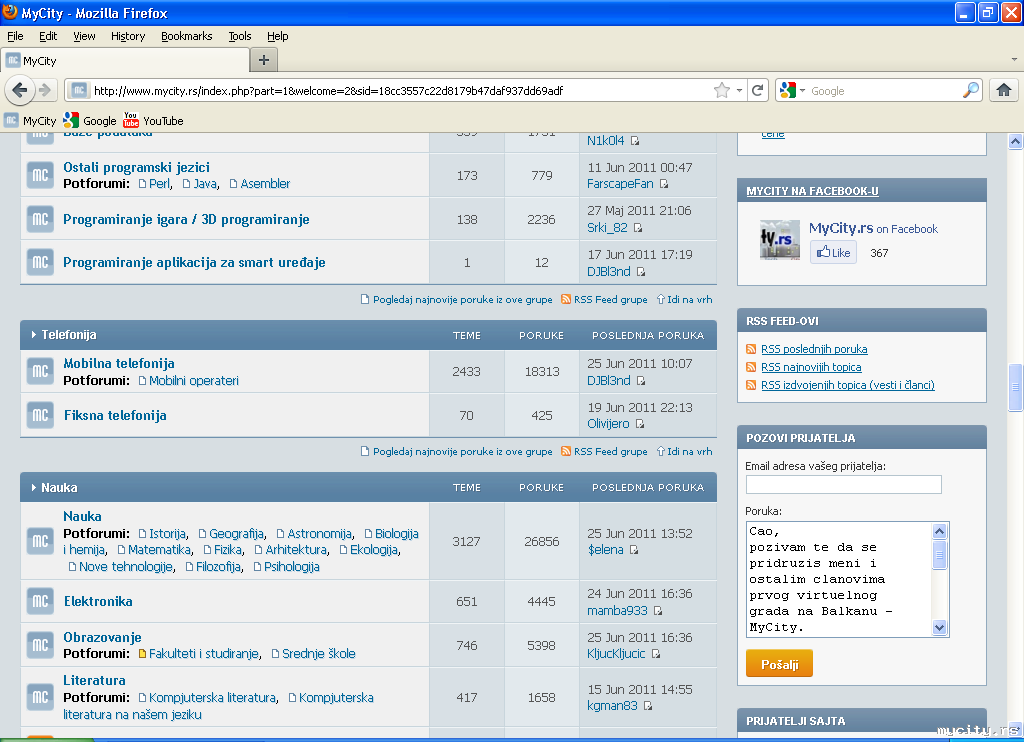Open the Edit menu

48,36
